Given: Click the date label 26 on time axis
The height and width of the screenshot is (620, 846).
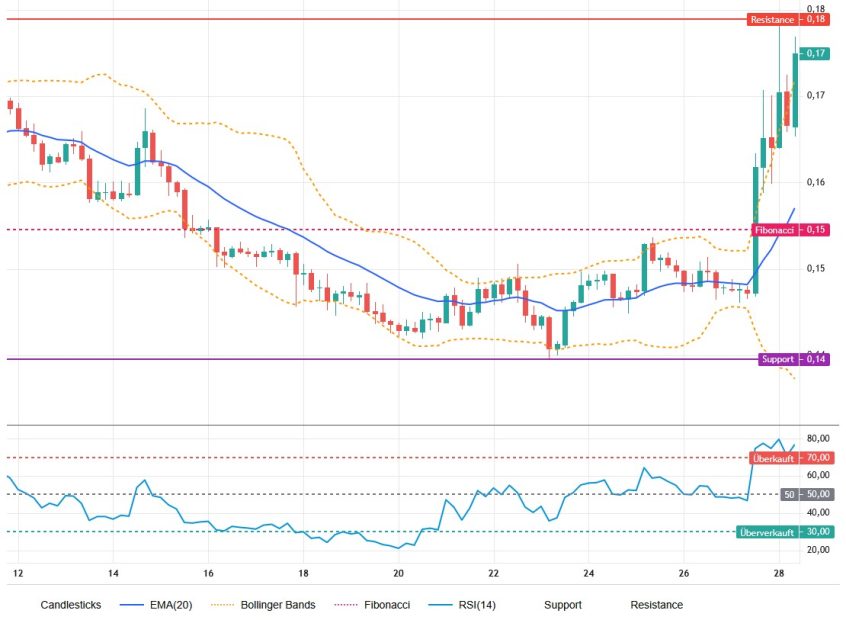Looking at the screenshot, I should point(684,573).
